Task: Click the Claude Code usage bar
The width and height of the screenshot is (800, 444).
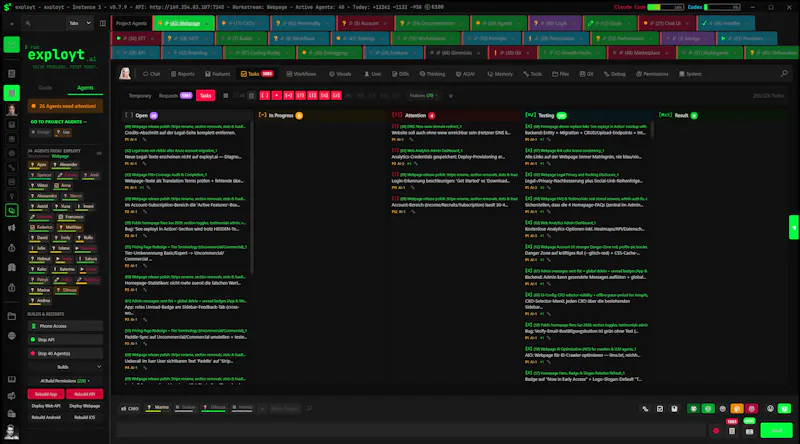Action: click(x=665, y=7)
